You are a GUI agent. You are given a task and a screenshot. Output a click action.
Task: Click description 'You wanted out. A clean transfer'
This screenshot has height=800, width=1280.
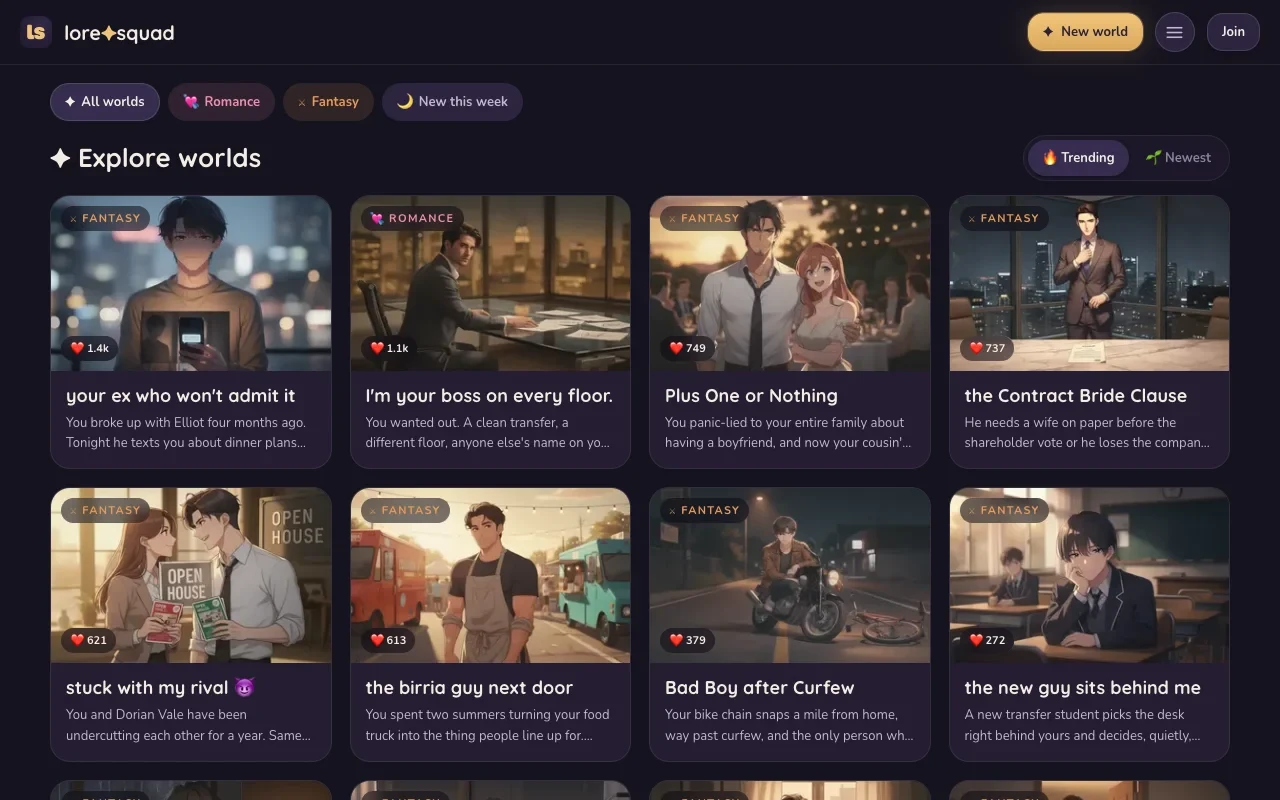pyautogui.click(x=487, y=433)
